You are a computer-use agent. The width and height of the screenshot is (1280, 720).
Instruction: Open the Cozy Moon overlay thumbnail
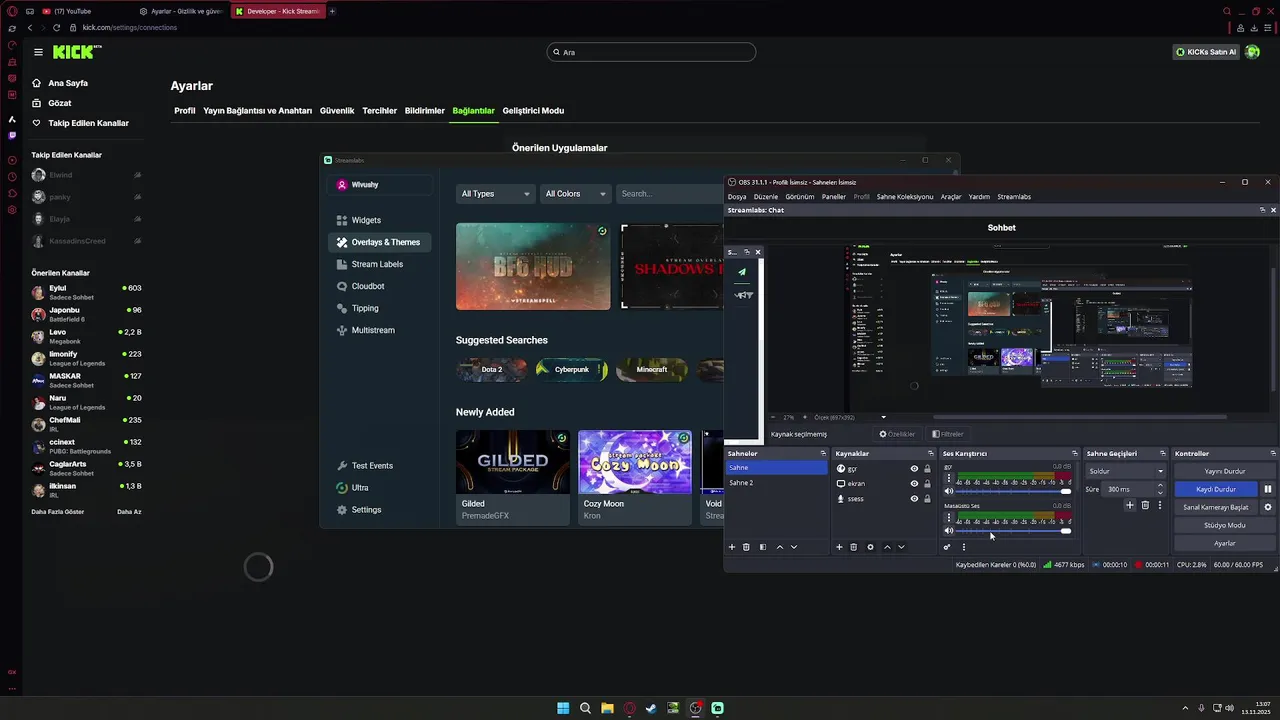635,462
